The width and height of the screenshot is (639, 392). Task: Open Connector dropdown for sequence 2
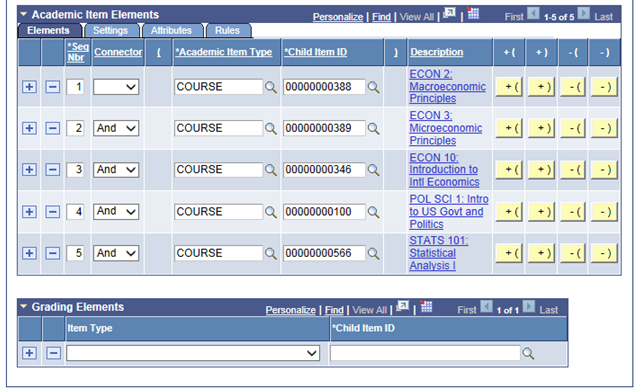coord(116,128)
